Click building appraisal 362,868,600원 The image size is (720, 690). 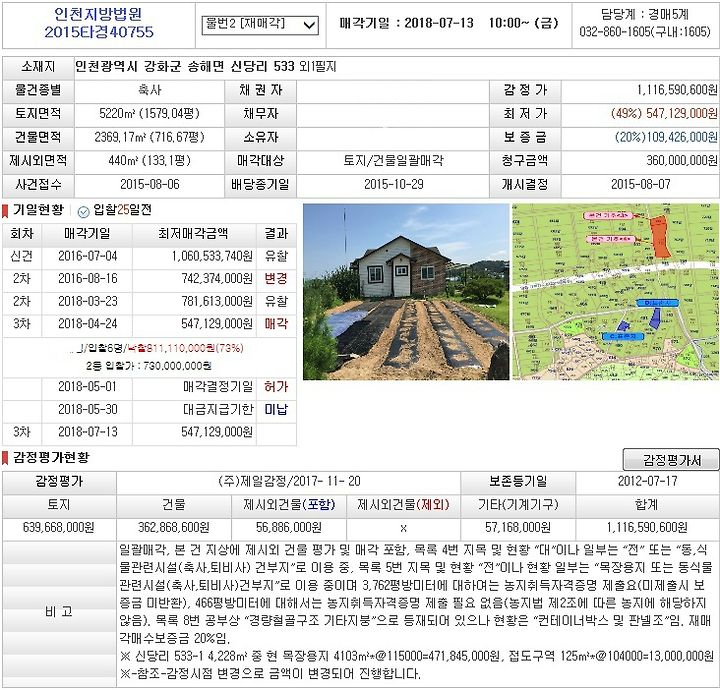coord(174,527)
